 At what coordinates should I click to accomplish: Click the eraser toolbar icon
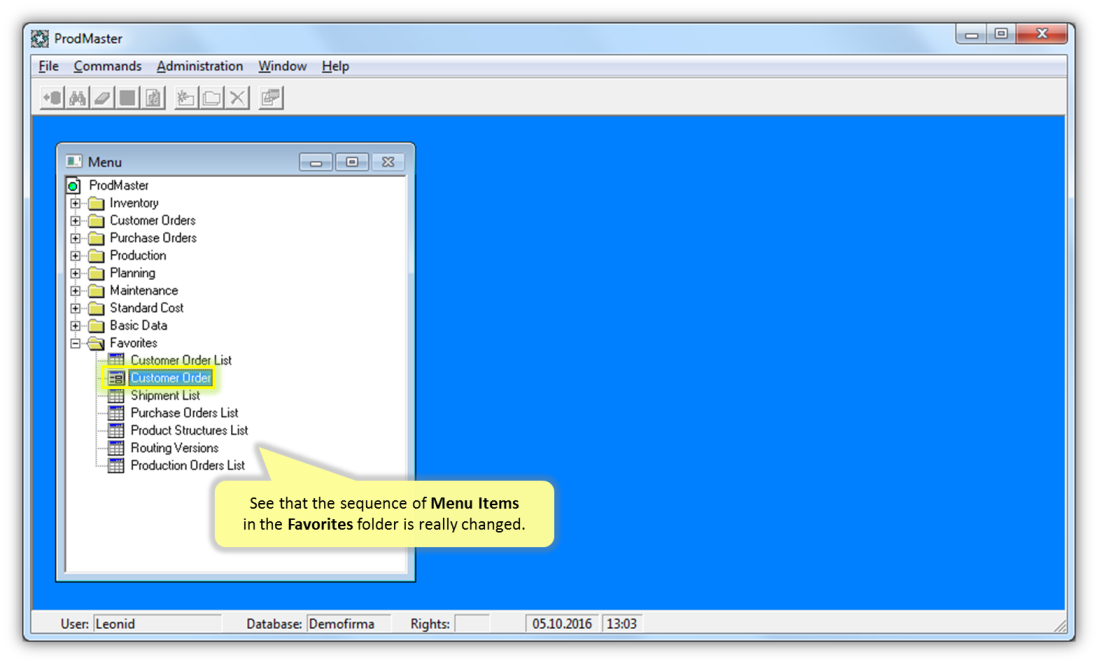coord(102,98)
